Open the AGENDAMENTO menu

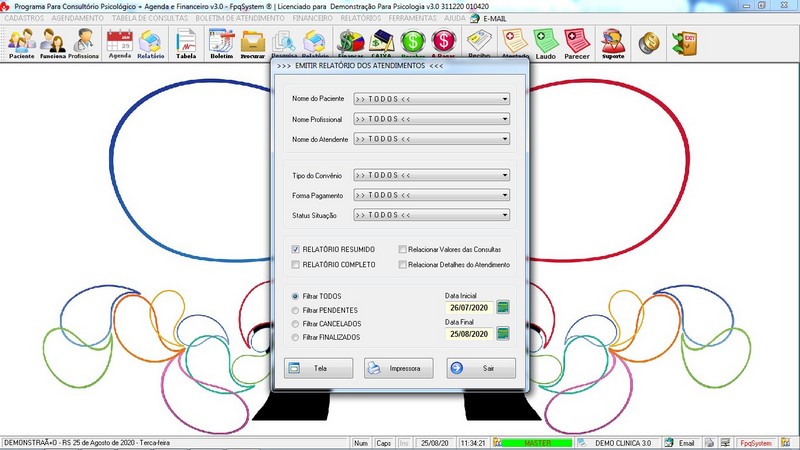point(78,18)
